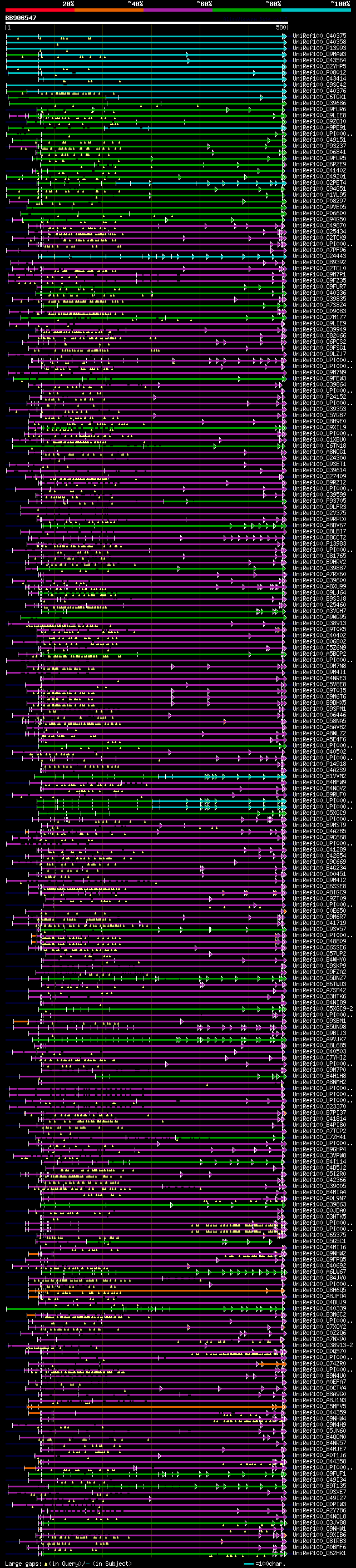The image size is (356, 1568).
Task: Select the UniRef100_A8IGC9 label
Action: (319, 892)
